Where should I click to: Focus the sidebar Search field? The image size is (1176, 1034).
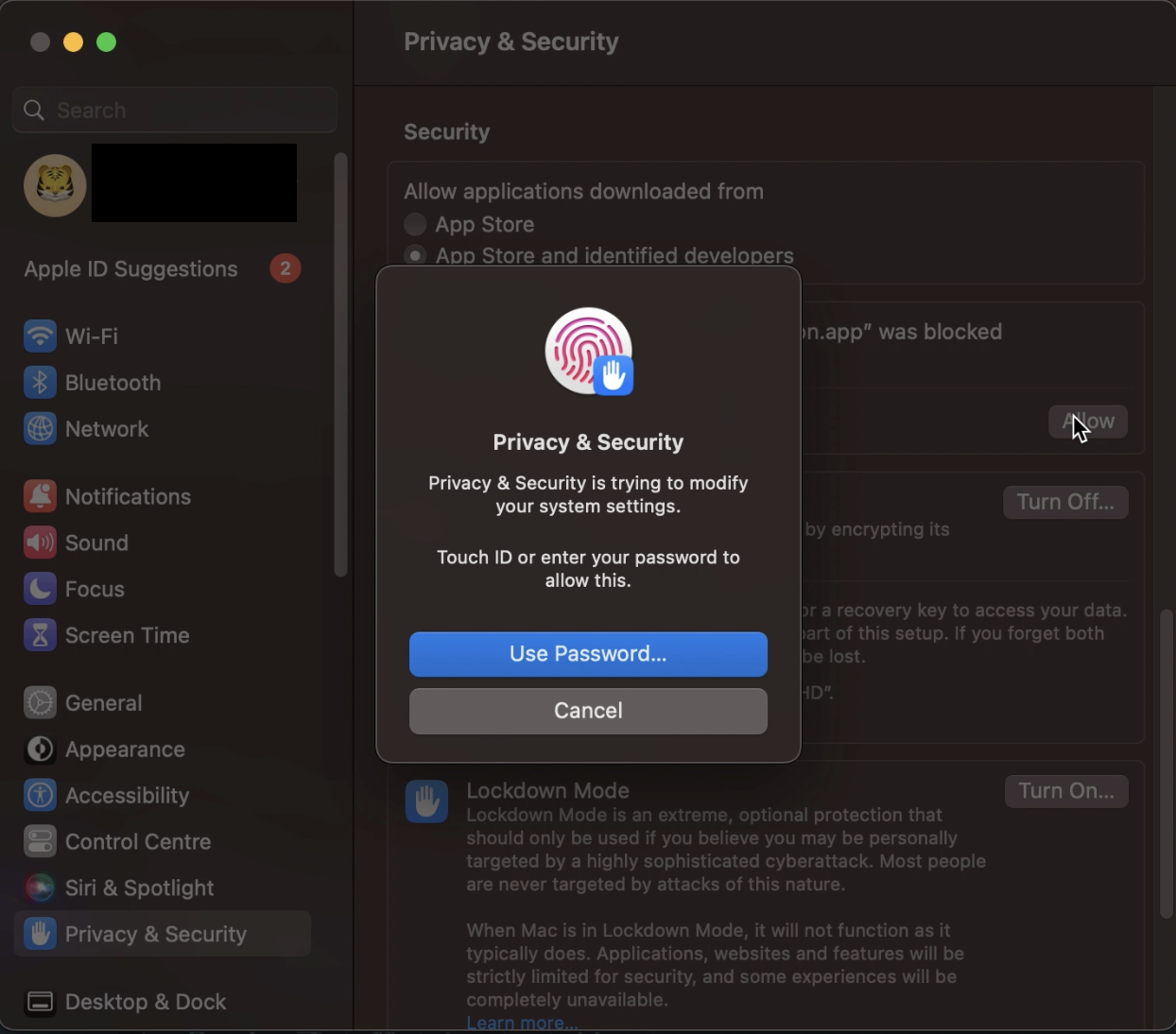pyautogui.click(x=175, y=111)
